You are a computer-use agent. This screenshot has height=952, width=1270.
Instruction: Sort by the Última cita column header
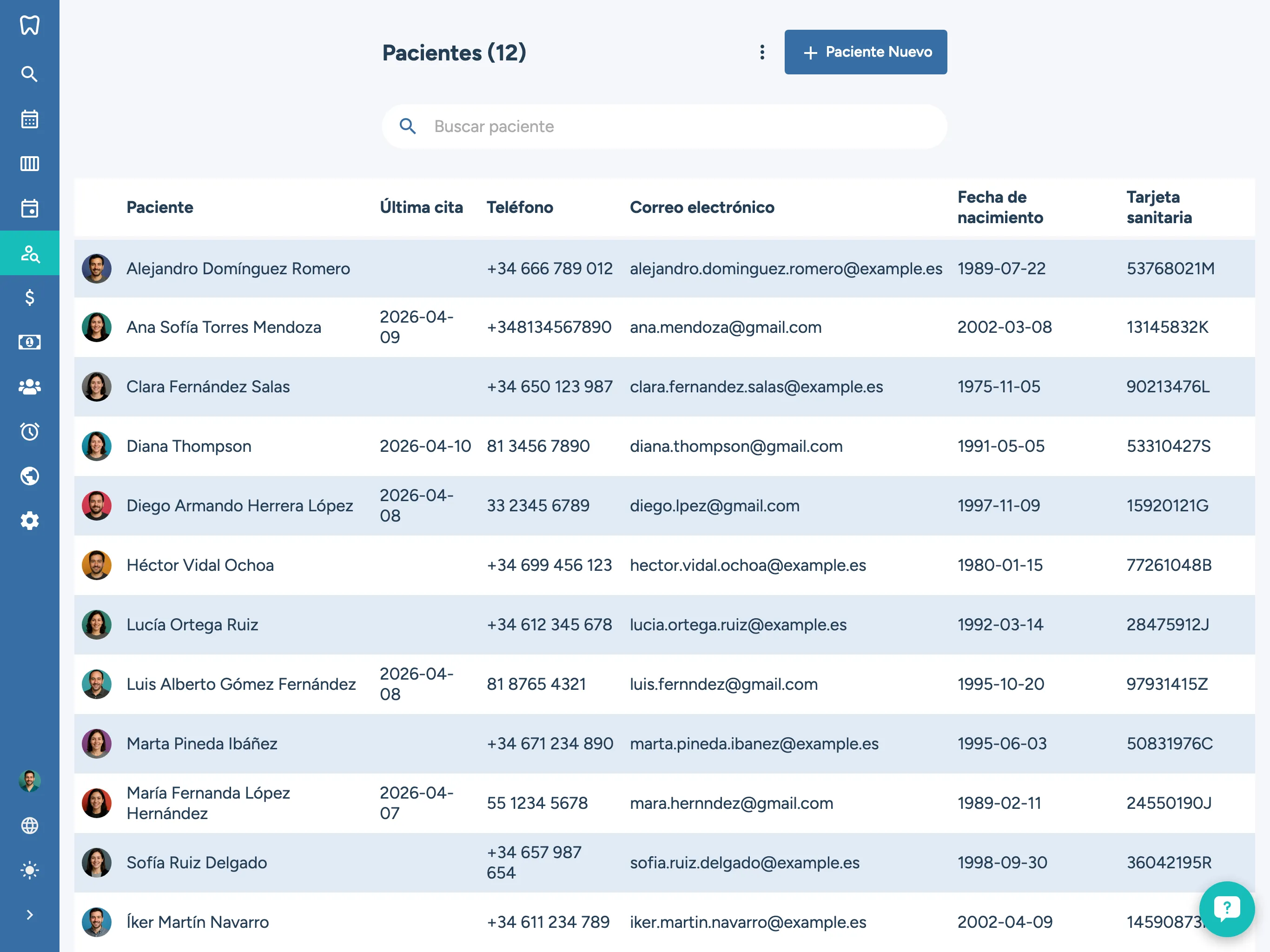click(x=421, y=207)
